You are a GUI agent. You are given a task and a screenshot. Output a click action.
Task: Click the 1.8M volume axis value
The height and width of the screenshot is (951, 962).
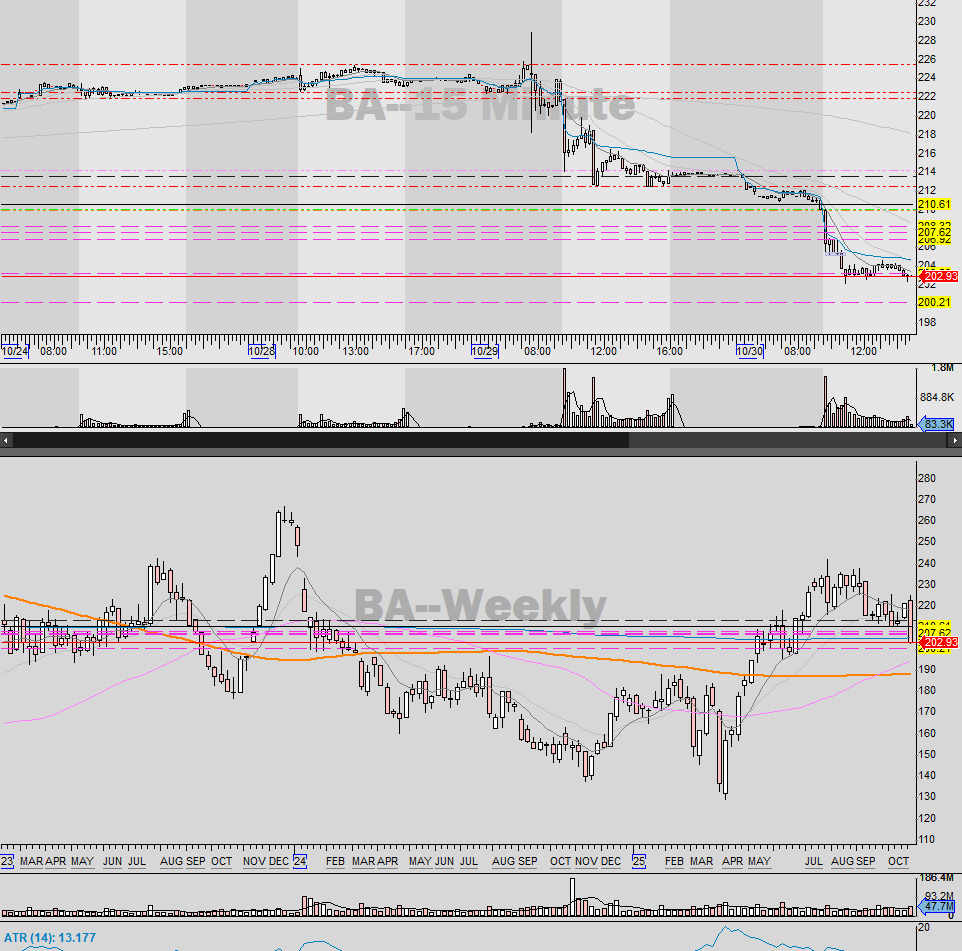[942, 368]
